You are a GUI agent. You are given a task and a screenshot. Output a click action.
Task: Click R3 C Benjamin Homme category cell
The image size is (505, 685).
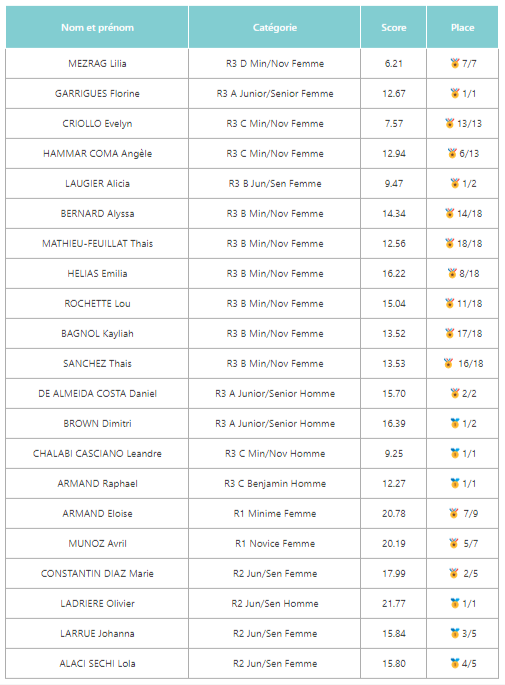[274, 484]
